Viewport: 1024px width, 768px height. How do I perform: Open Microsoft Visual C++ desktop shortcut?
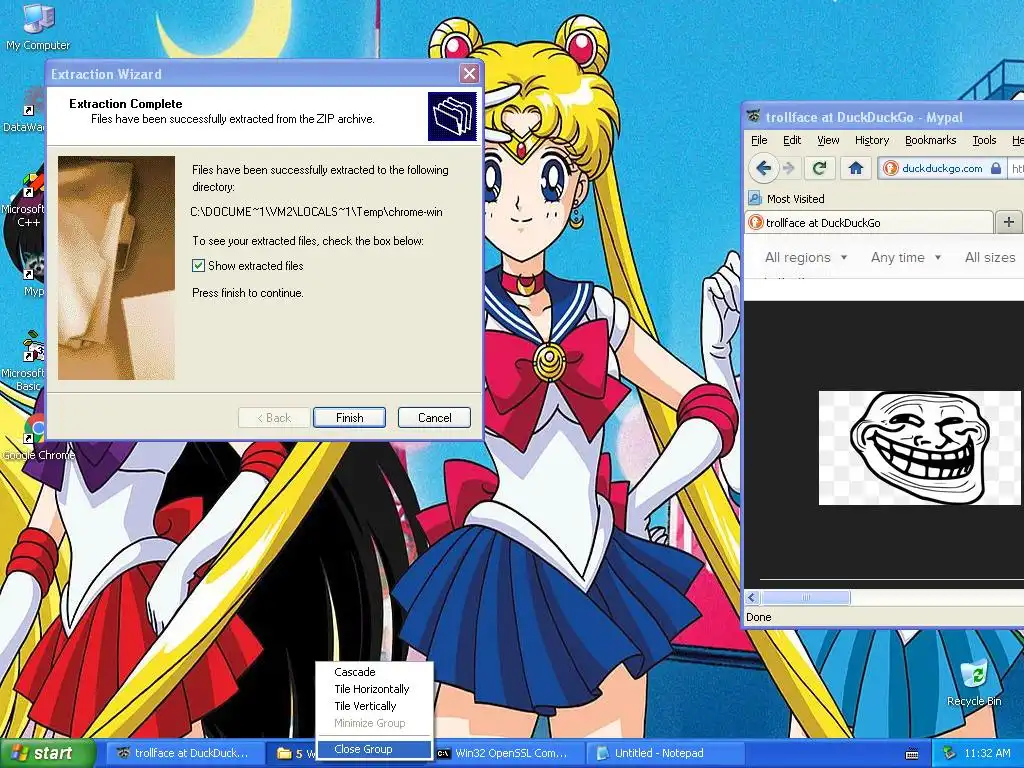(x=23, y=199)
